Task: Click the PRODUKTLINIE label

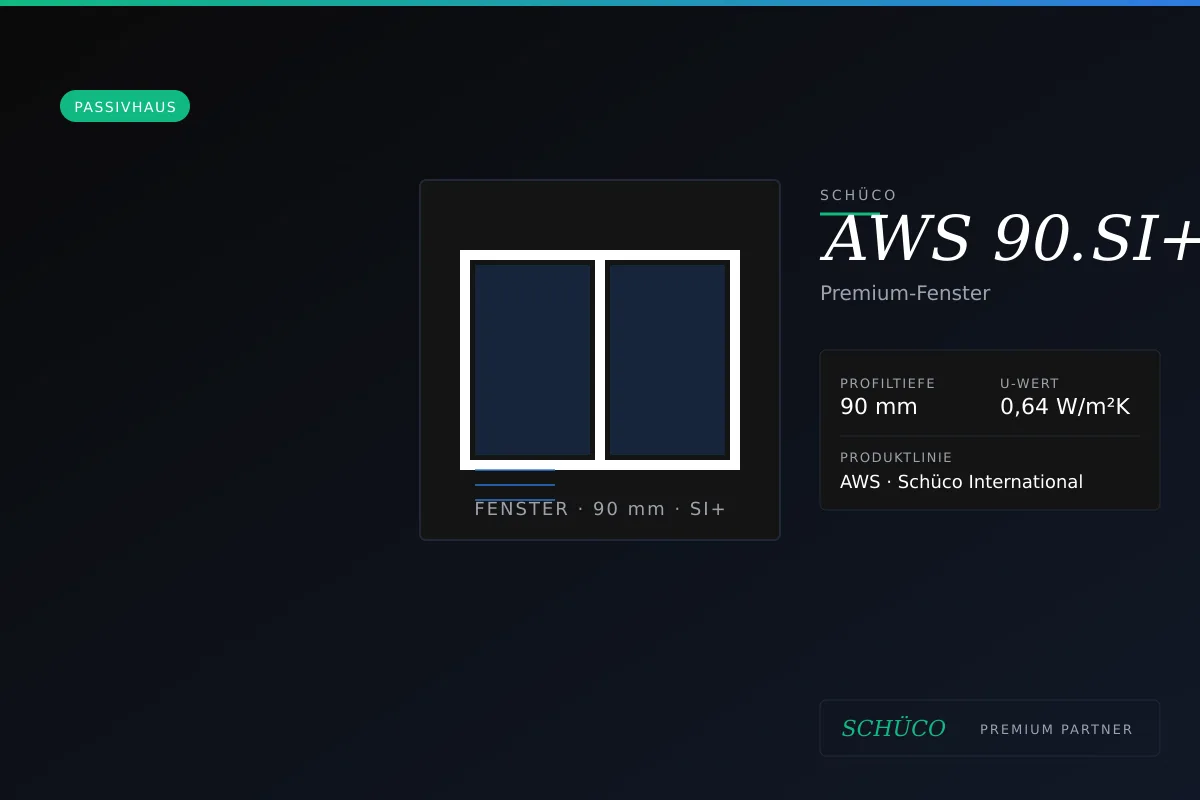Action: click(896, 458)
